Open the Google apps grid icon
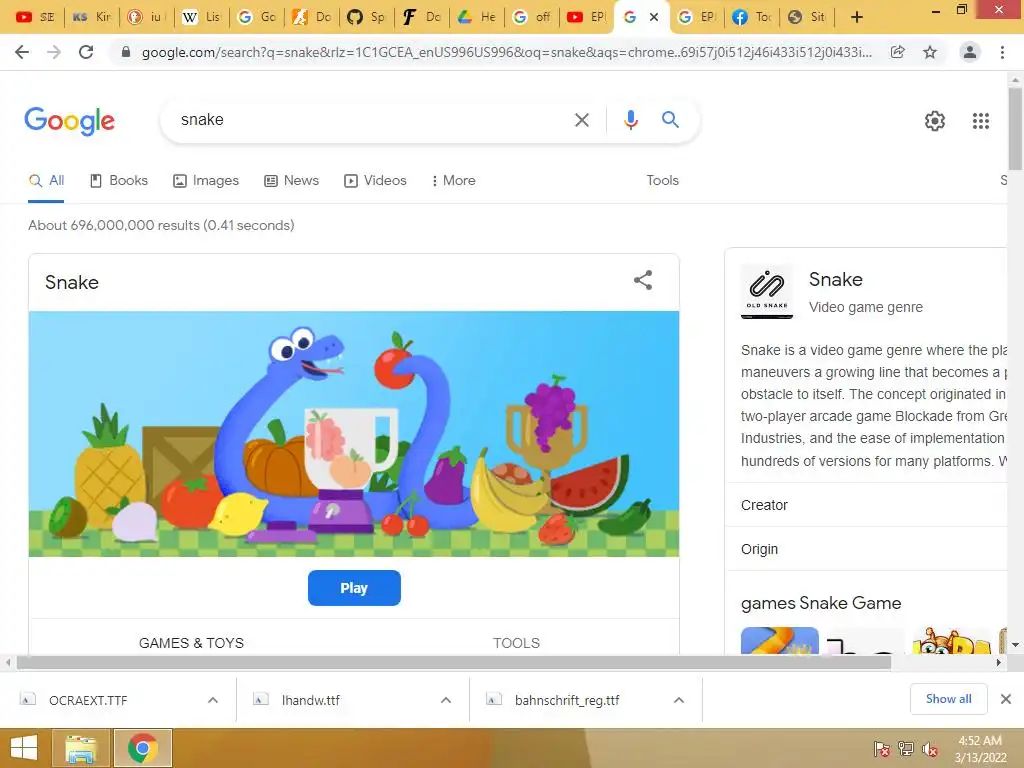 (x=980, y=121)
